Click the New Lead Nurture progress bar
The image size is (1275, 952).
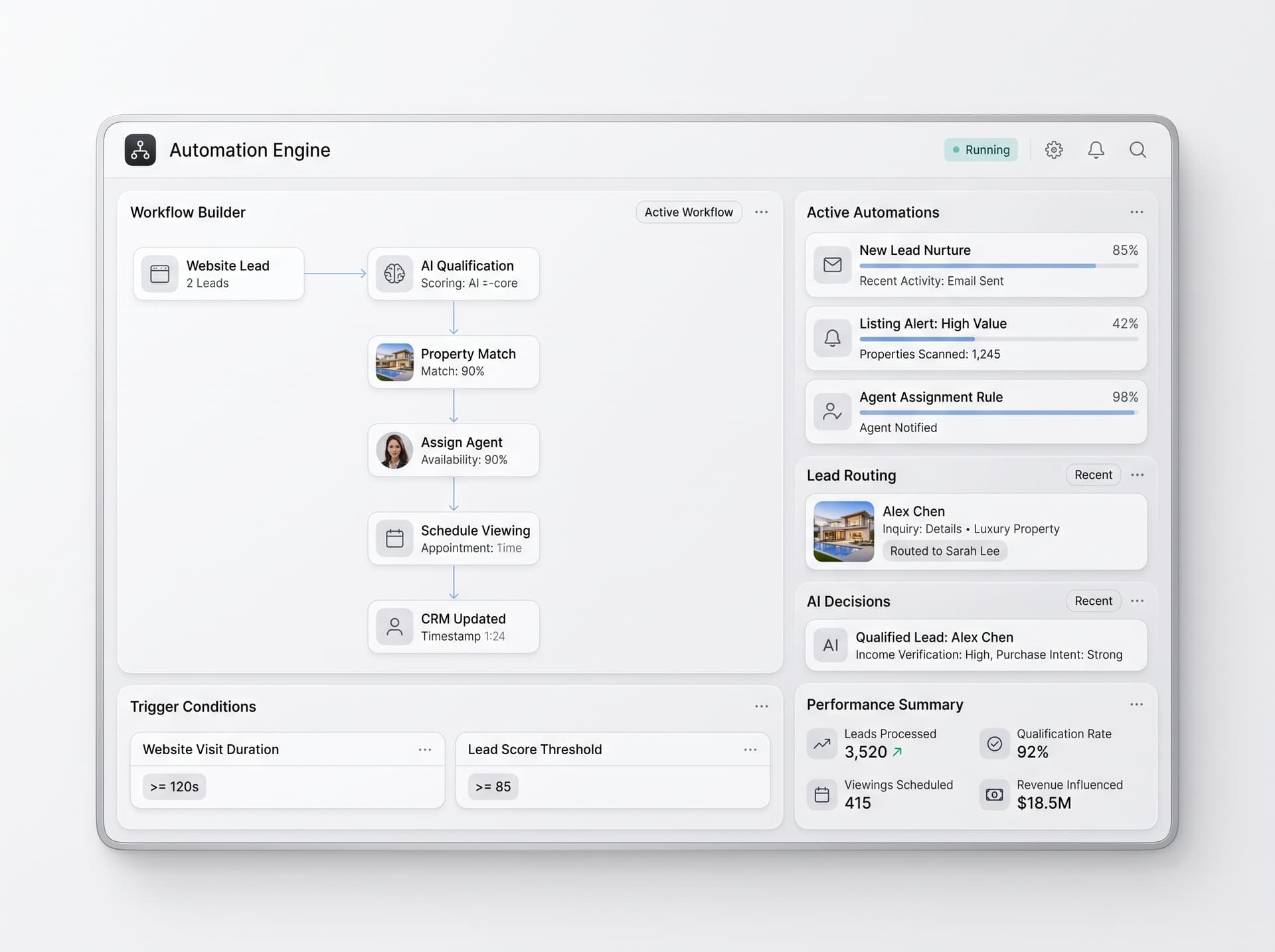pos(999,266)
